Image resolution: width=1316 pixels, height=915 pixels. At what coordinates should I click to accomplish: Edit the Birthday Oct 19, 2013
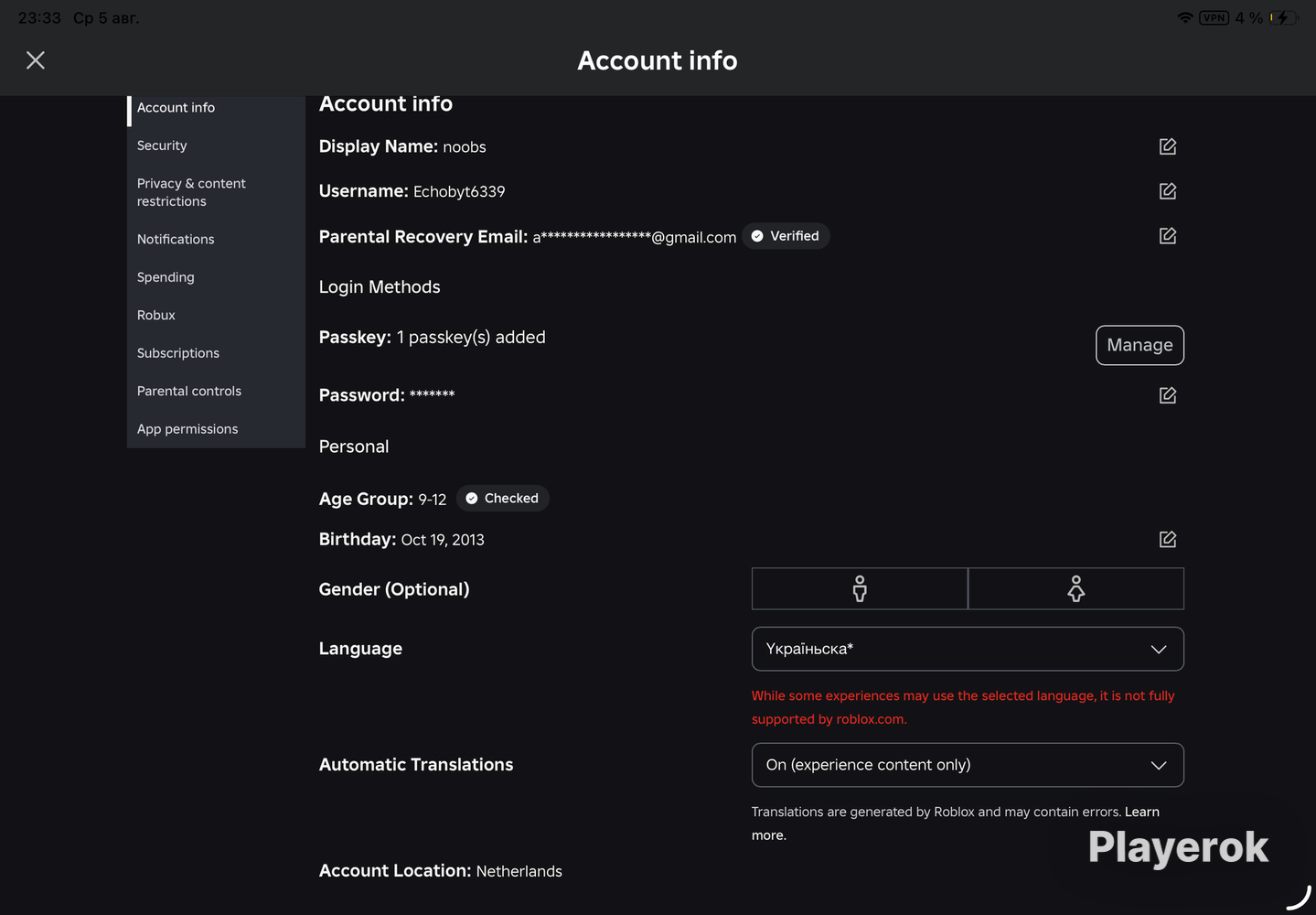point(1168,539)
